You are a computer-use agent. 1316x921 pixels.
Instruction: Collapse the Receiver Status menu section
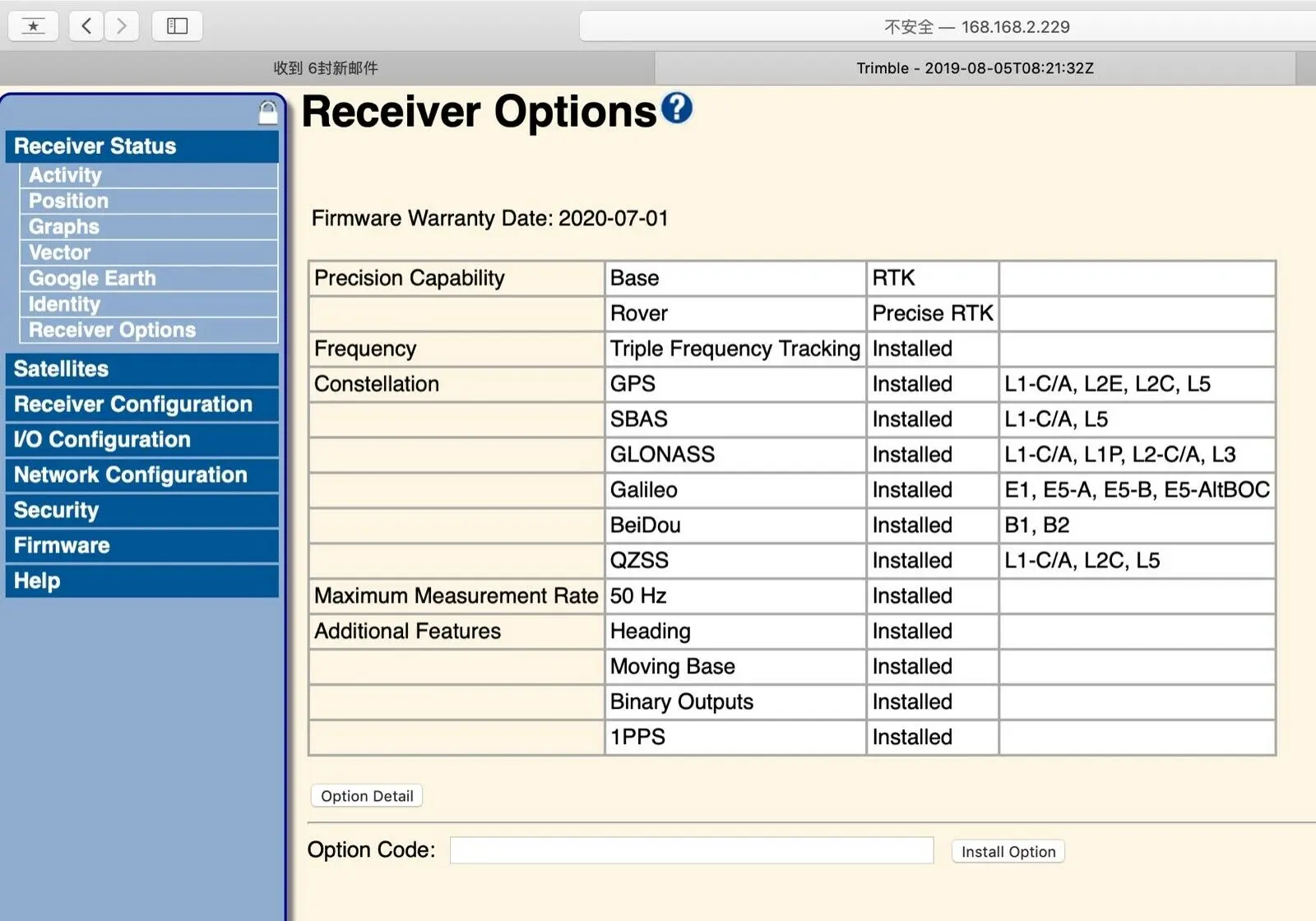point(141,146)
